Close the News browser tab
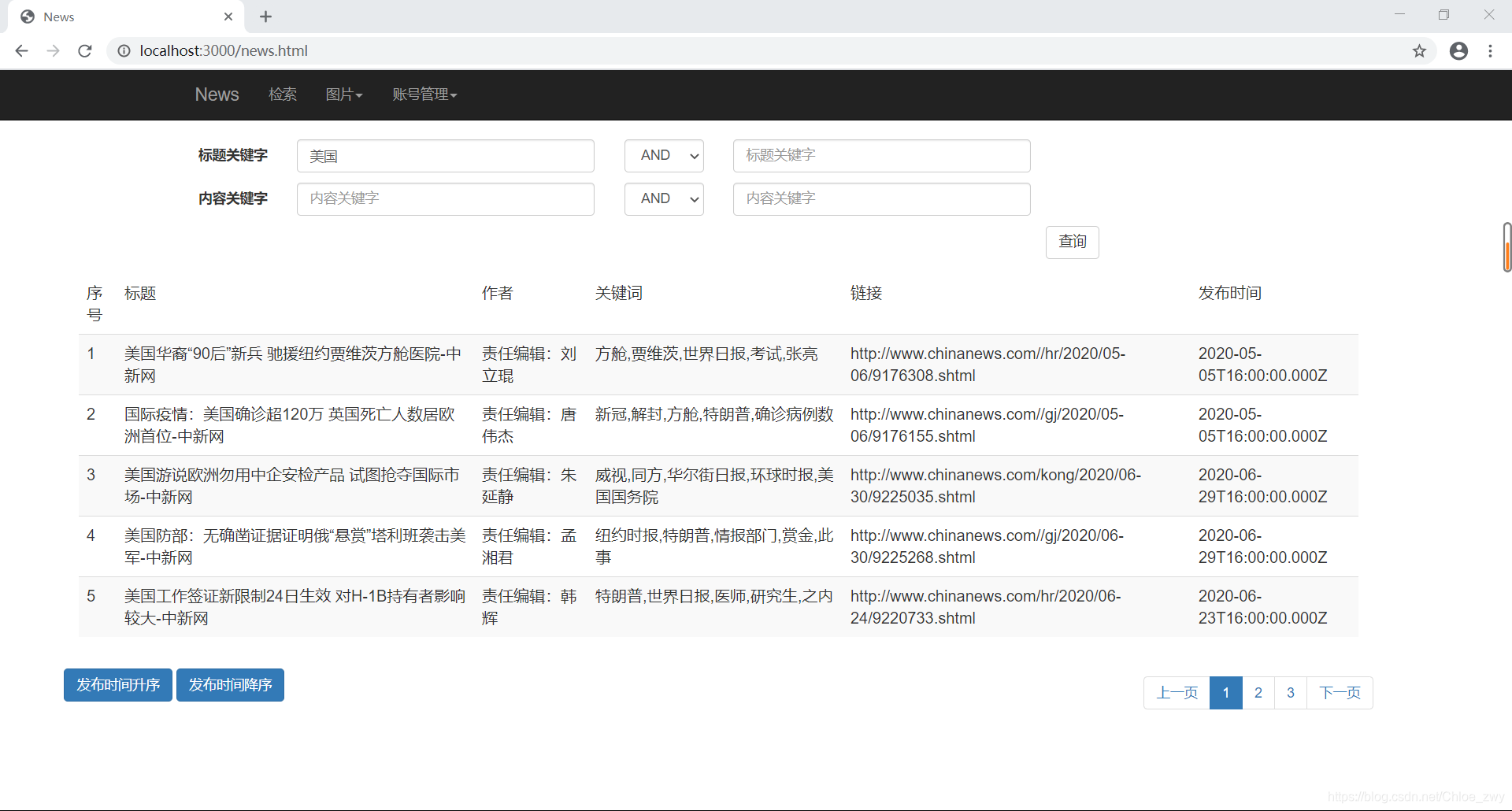The width and height of the screenshot is (1512, 811). (228, 17)
